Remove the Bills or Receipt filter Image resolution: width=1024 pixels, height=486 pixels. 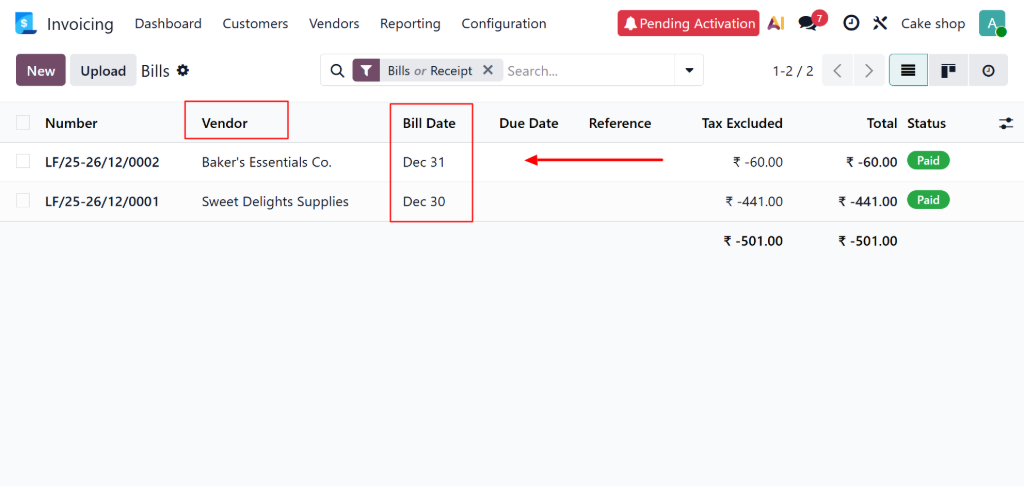pos(488,70)
